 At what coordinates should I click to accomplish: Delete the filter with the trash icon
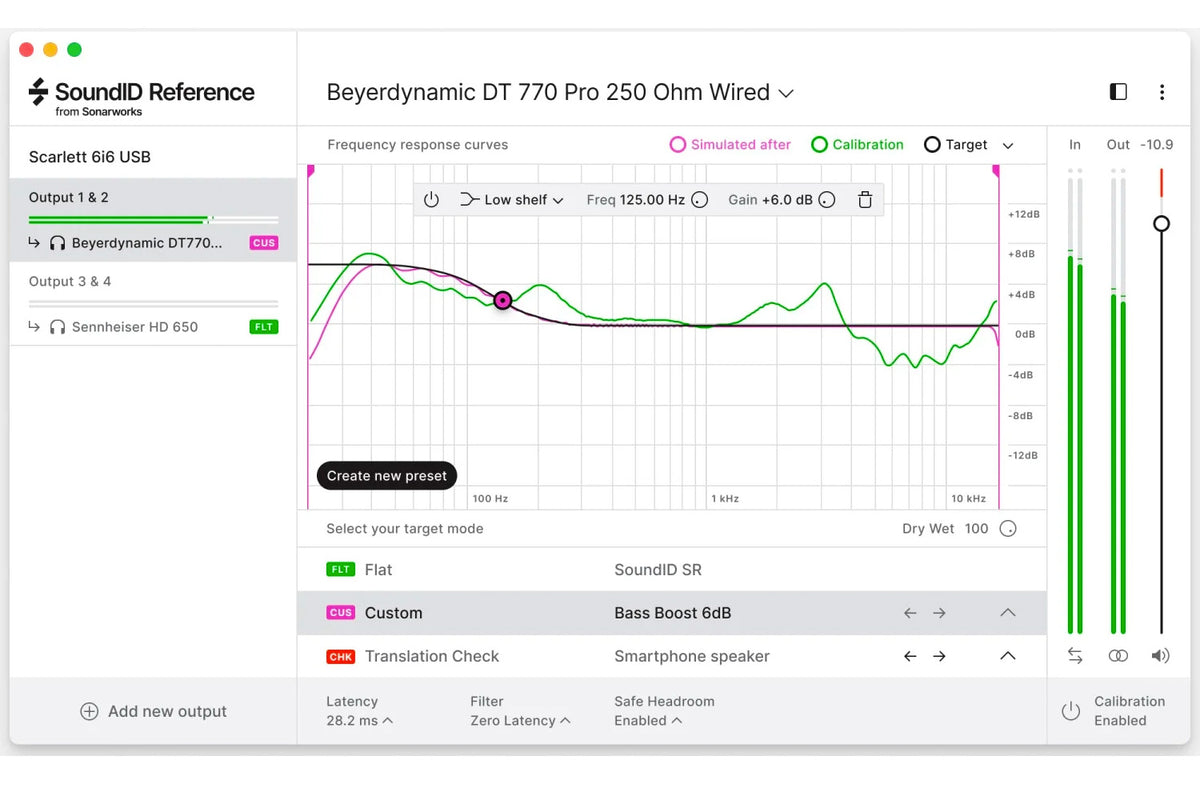point(865,200)
